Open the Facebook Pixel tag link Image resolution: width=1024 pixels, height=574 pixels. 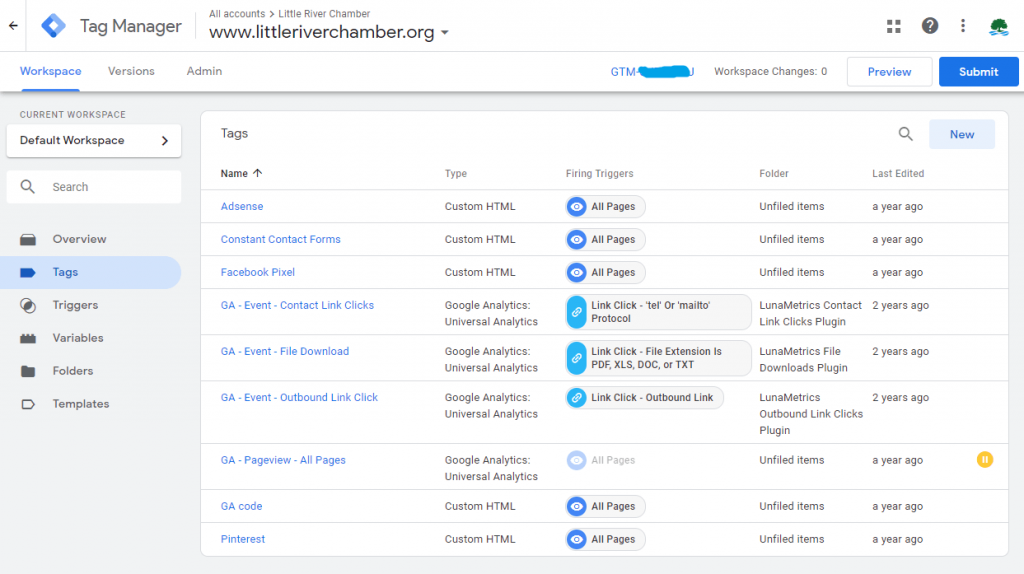257,272
